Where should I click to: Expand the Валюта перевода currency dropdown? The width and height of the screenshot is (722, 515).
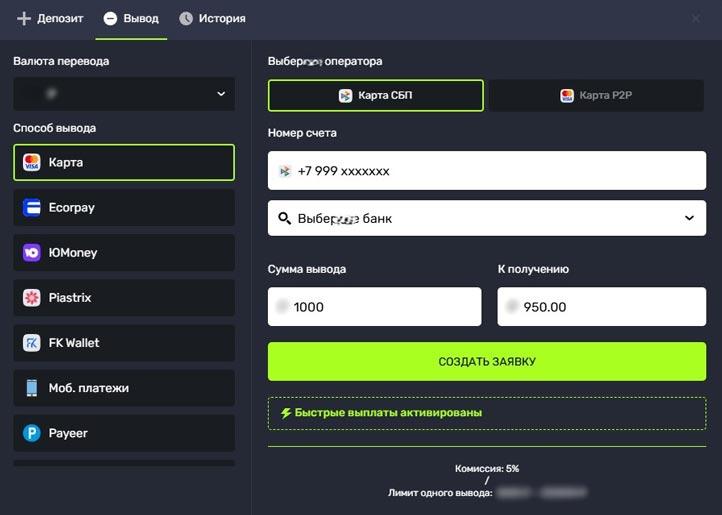coord(124,94)
